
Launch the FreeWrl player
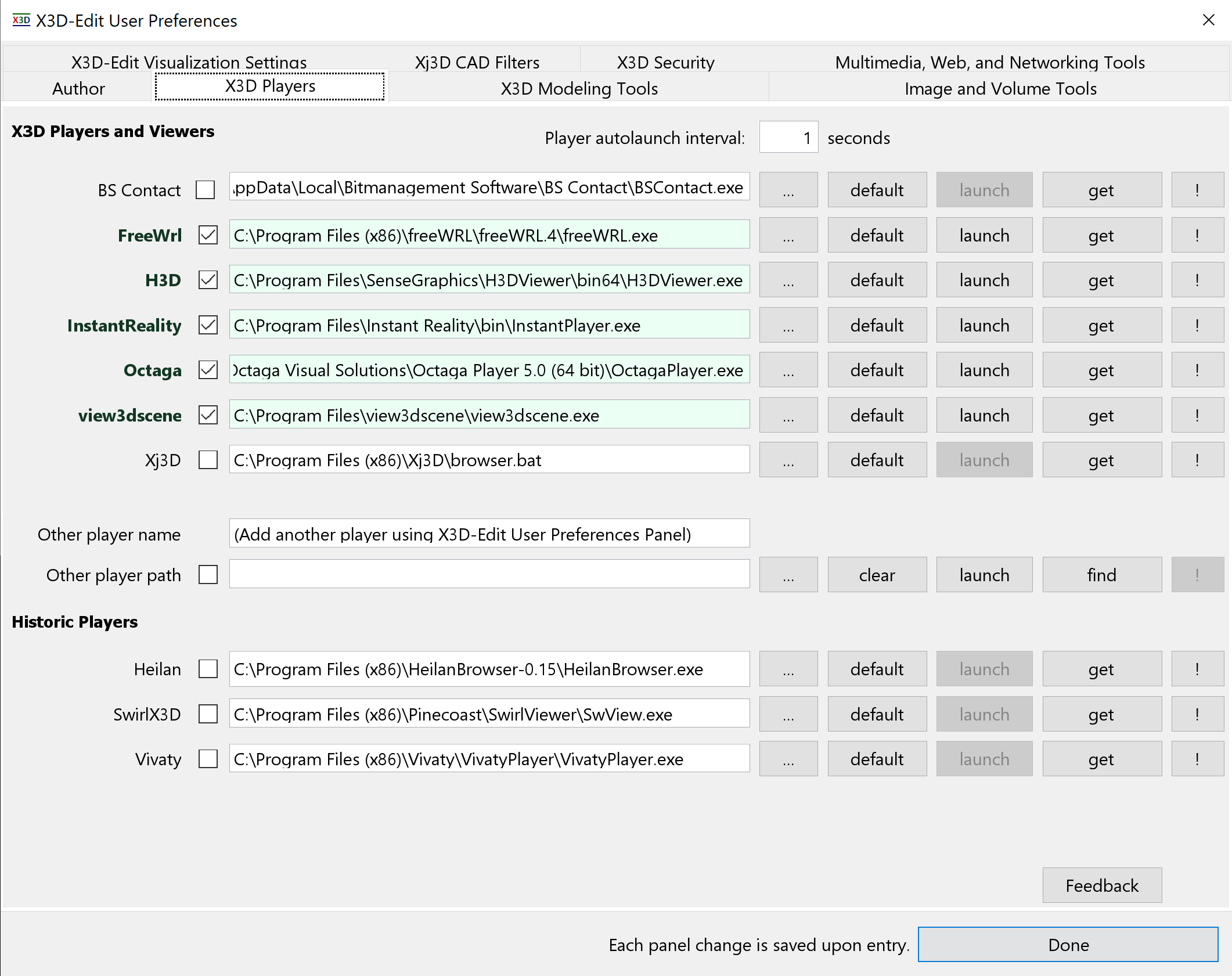pos(984,235)
